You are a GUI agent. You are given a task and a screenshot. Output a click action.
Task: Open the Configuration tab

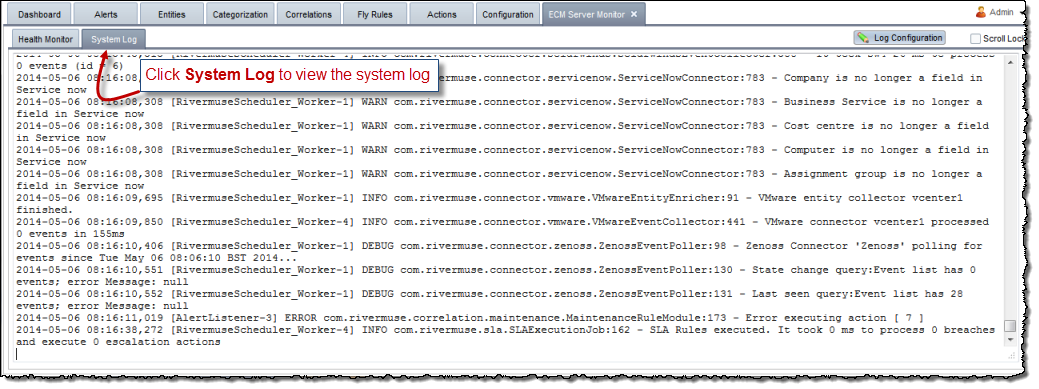508,14
